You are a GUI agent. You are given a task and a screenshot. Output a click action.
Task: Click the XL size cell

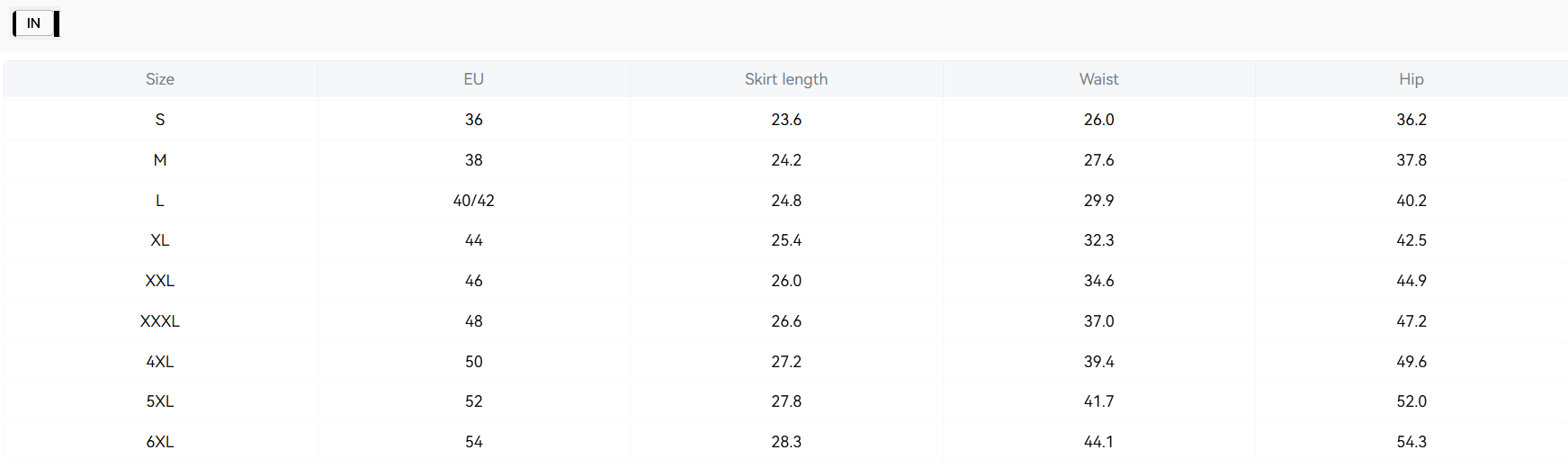click(x=160, y=240)
